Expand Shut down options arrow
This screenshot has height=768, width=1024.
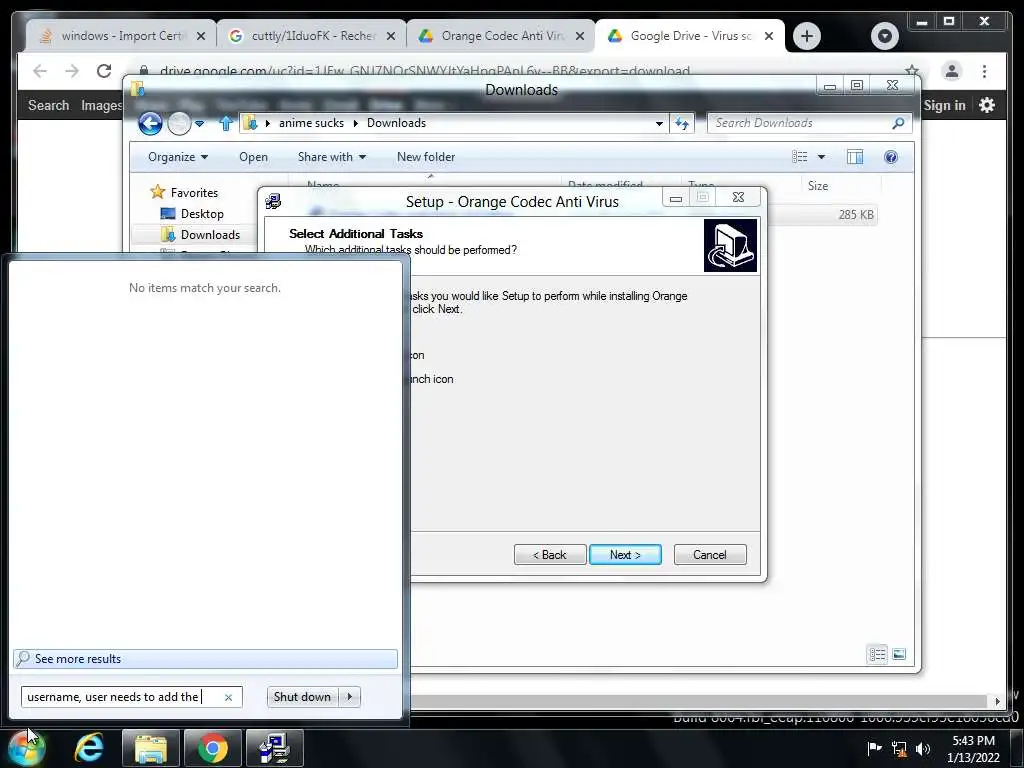pos(349,697)
